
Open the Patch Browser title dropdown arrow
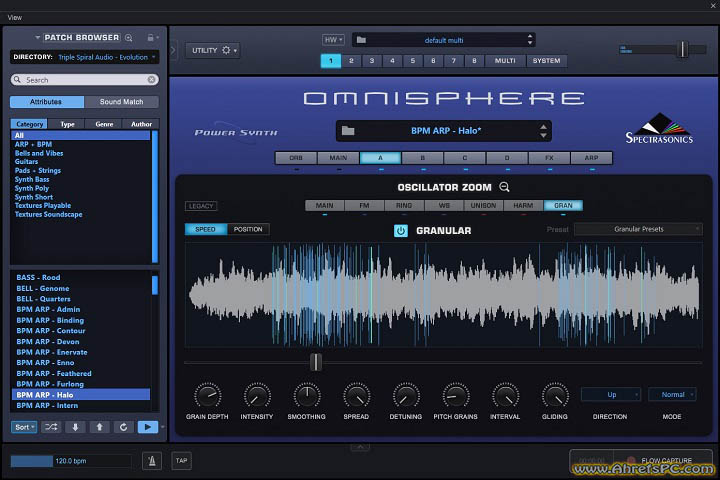37,37
